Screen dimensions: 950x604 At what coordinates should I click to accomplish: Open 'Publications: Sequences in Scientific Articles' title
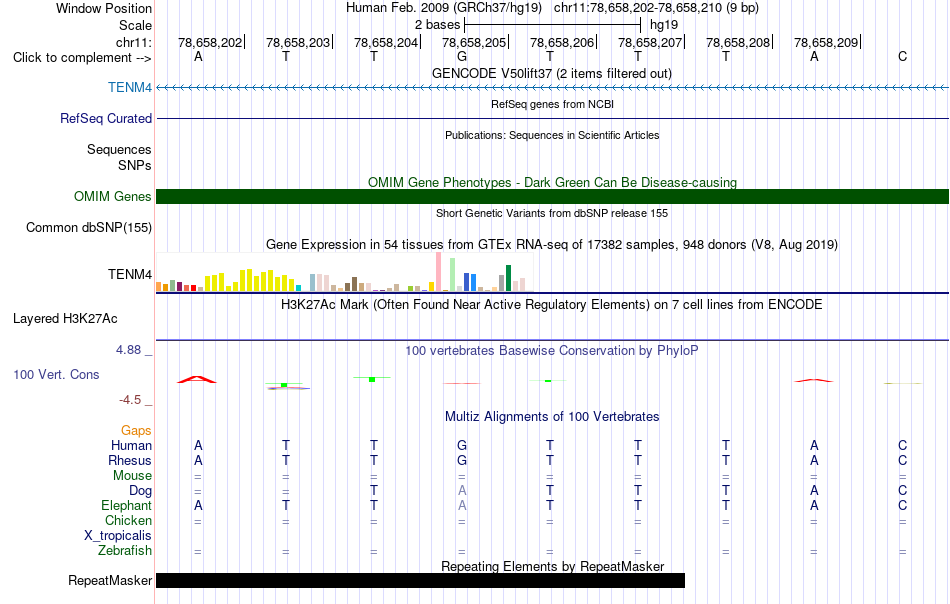(x=552, y=135)
